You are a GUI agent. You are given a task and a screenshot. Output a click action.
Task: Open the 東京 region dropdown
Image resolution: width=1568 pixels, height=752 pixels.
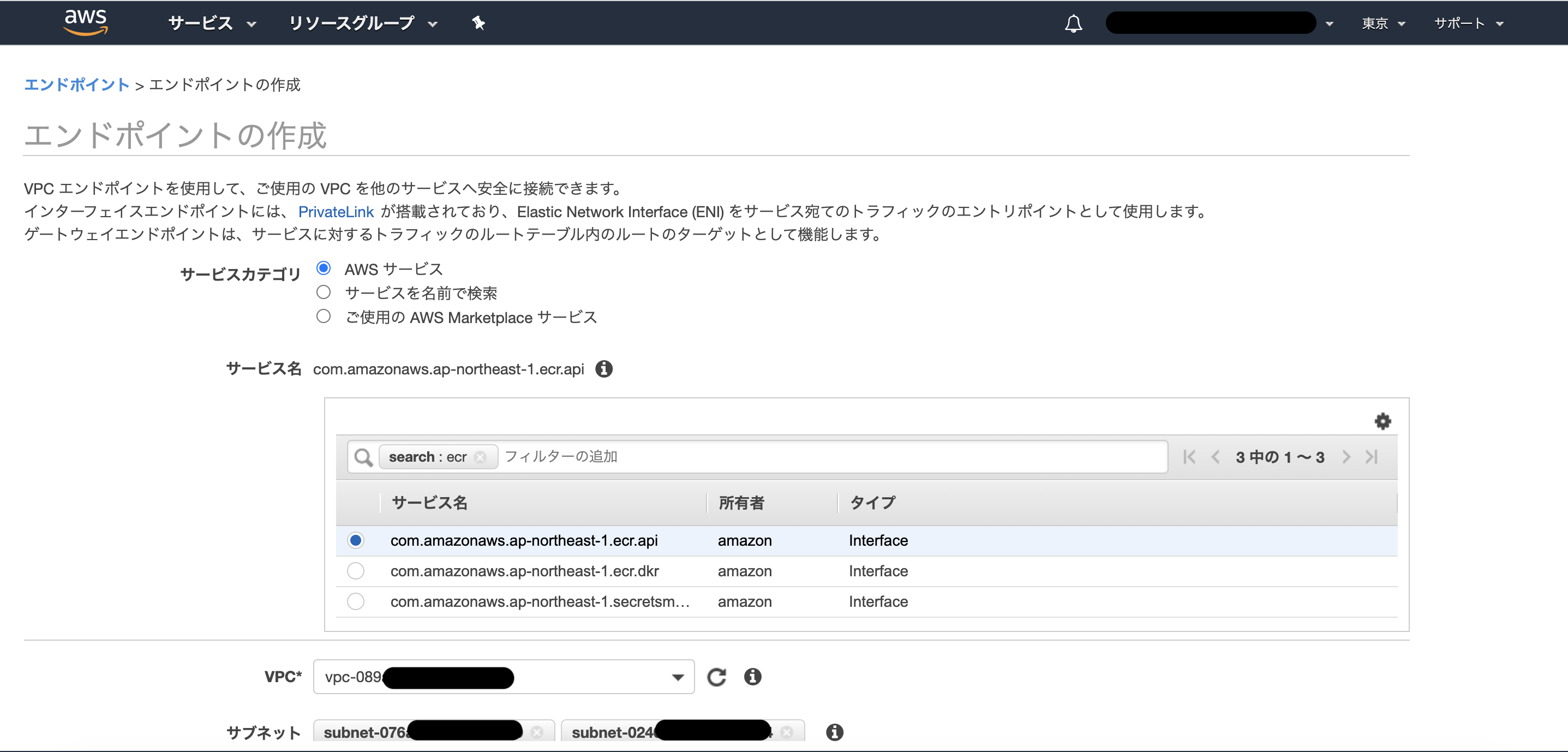pos(1383,24)
